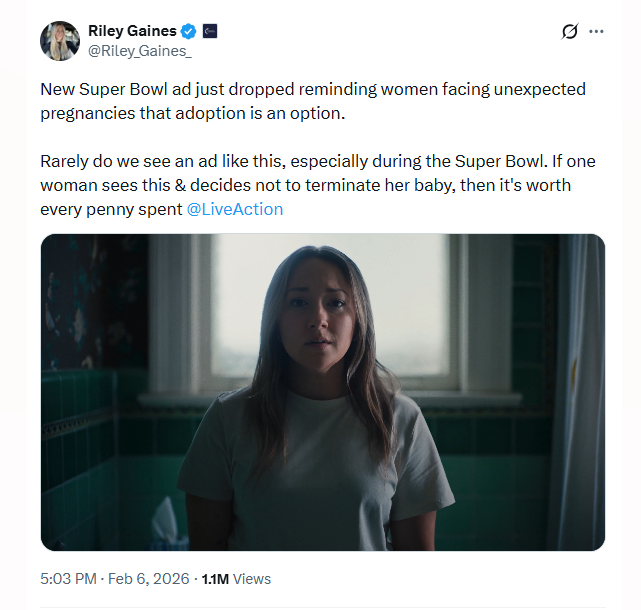
Task: Click the dark affiliation badge beside the name
Action: 209,31
